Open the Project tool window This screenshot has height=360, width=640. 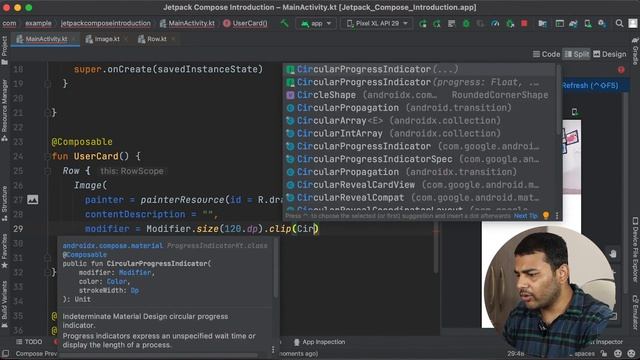[4, 51]
